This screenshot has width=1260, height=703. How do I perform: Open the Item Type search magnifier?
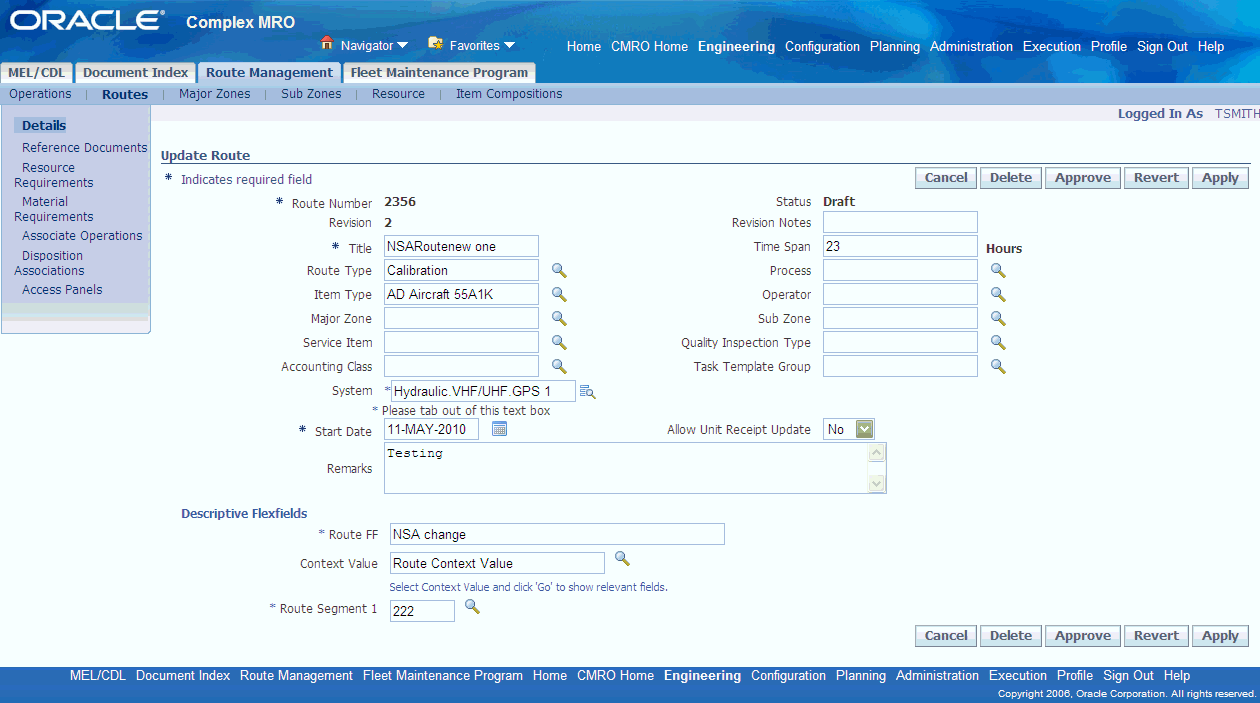[x=560, y=295]
